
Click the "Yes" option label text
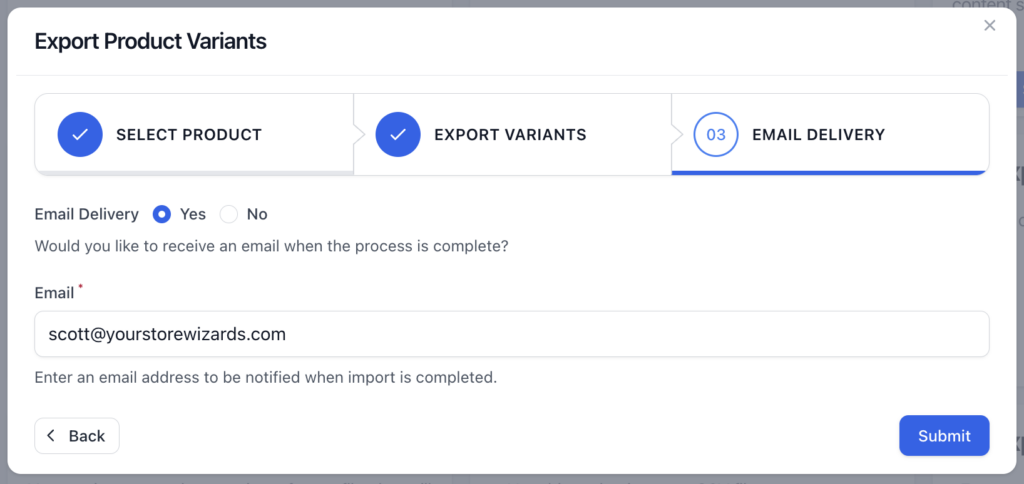pos(193,214)
